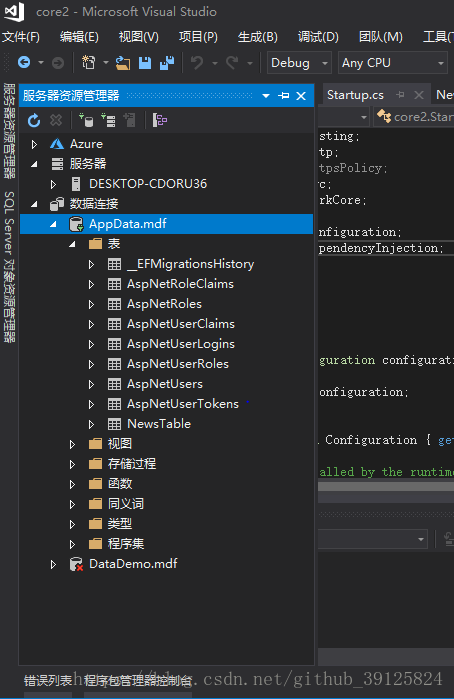454x699 pixels.
Task: Click the Redo arrow icon
Action: click(x=232, y=63)
